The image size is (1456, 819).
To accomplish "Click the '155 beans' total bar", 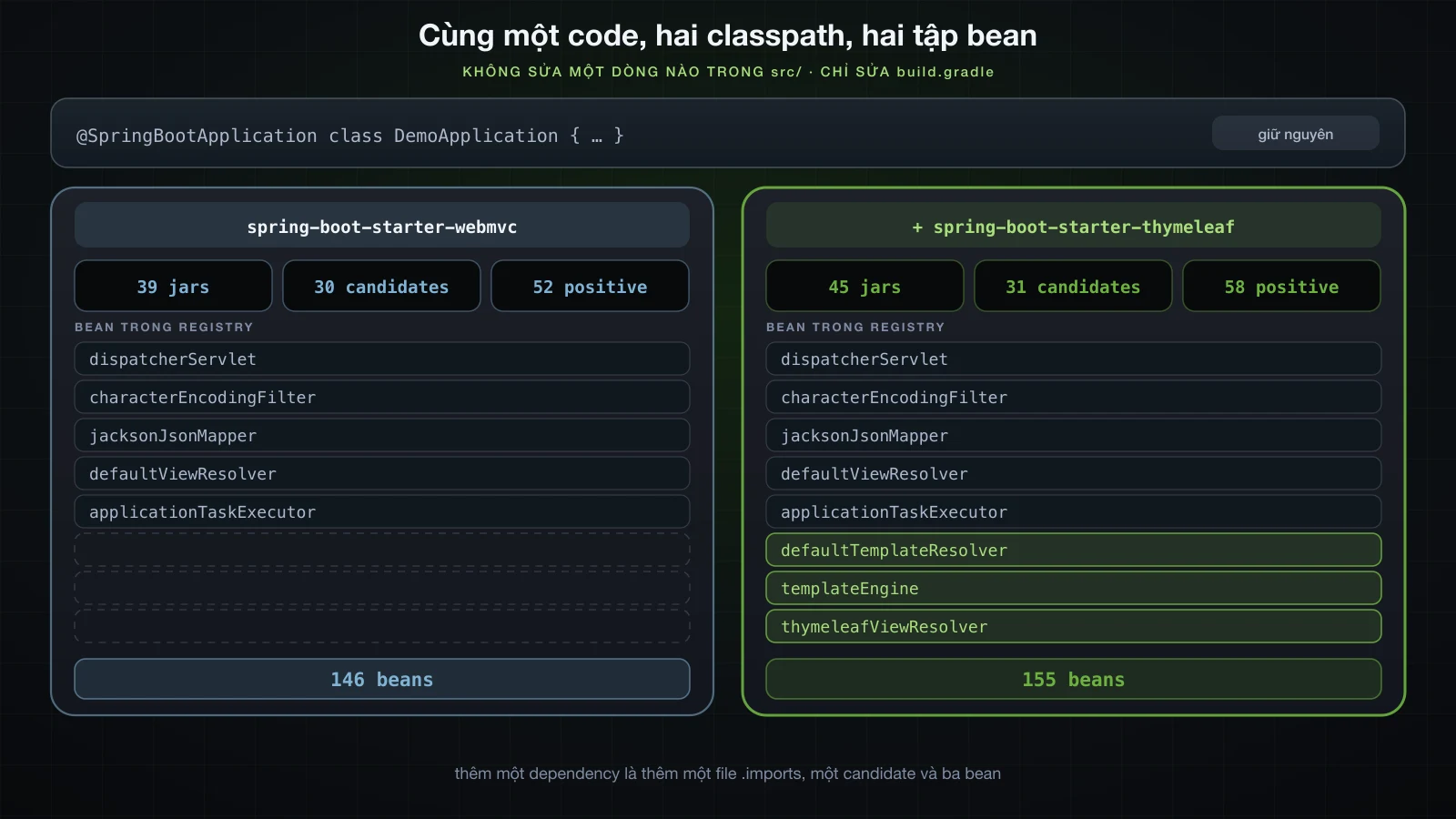I will coord(1074,679).
